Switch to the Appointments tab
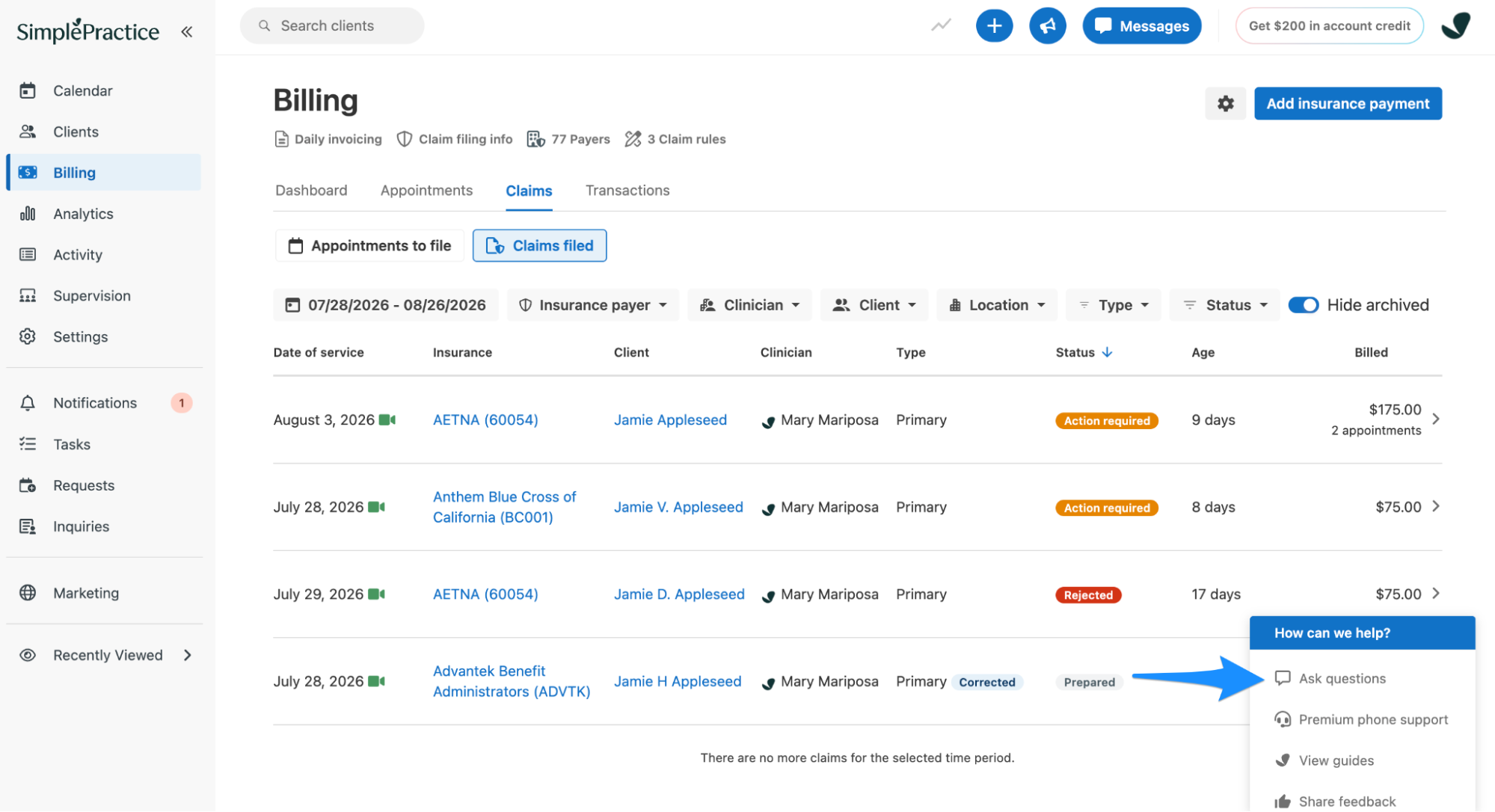 pos(426,191)
